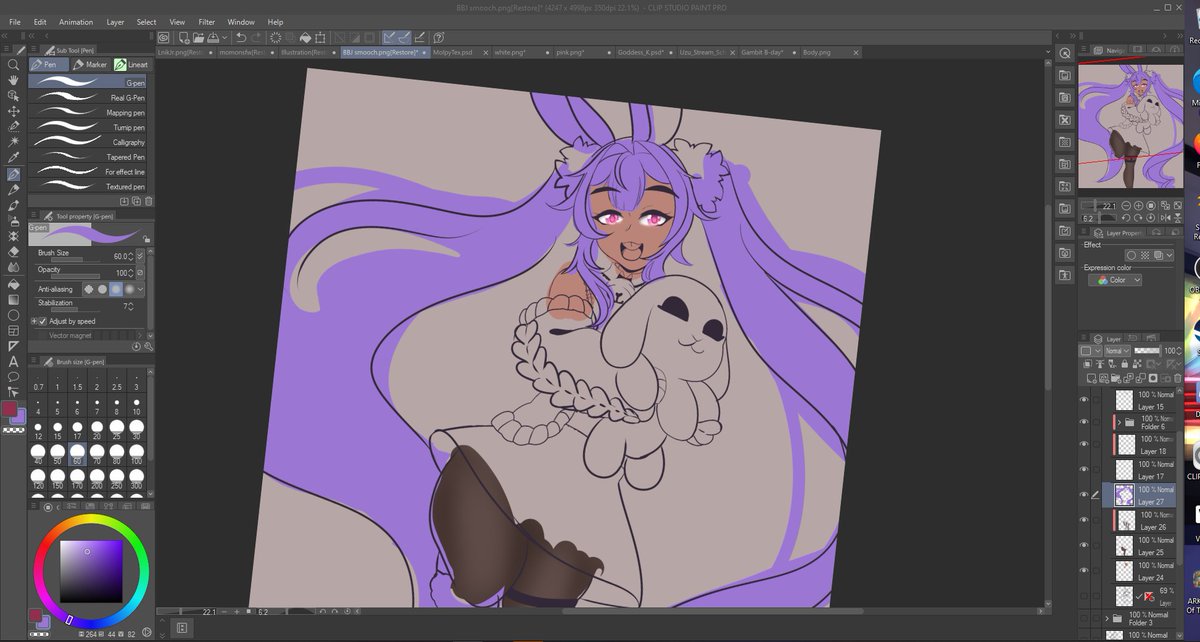Open the layer blending mode Normal dropdown

click(x=1117, y=351)
